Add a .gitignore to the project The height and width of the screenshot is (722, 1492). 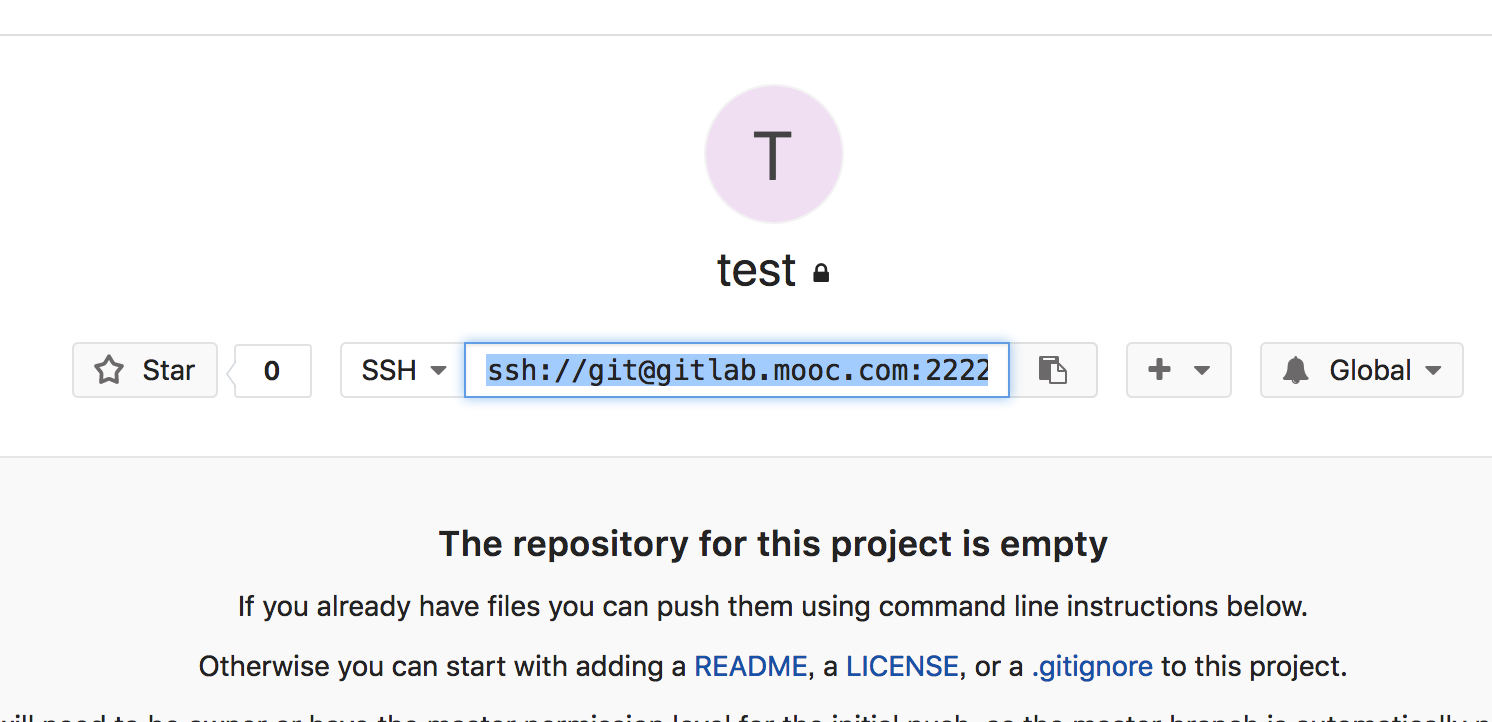pyautogui.click(x=1091, y=665)
